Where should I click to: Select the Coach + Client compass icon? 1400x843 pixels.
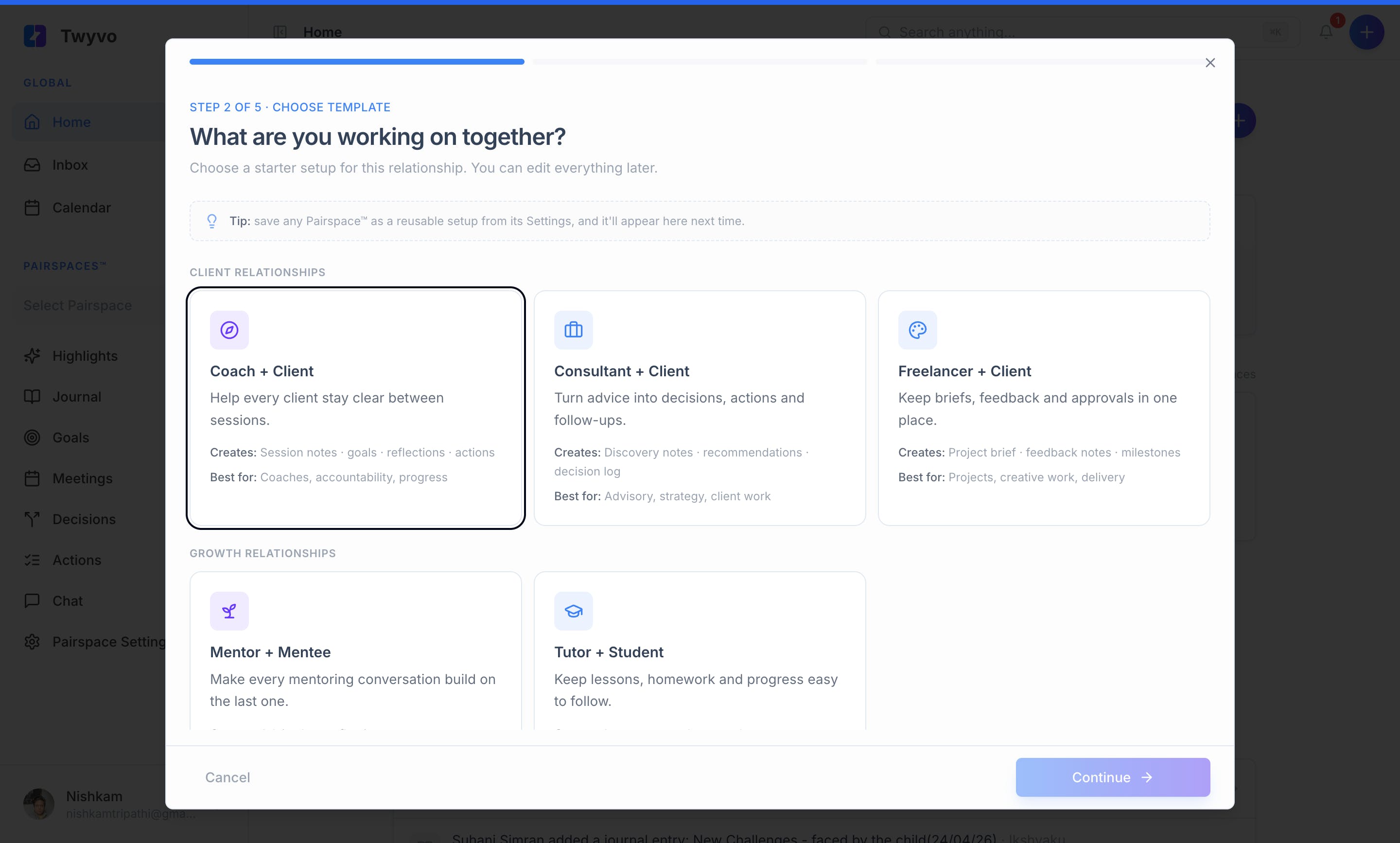pyautogui.click(x=229, y=330)
